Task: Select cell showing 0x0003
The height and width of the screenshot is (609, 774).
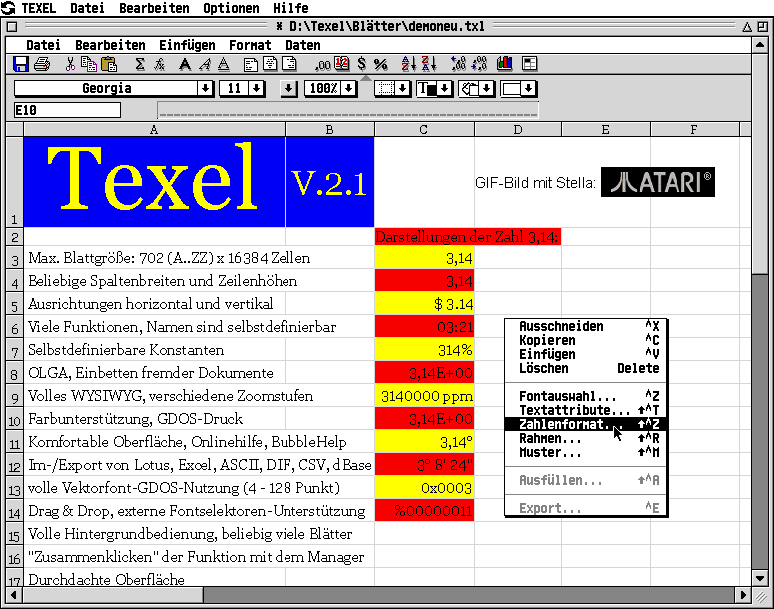Action: [424, 488]
